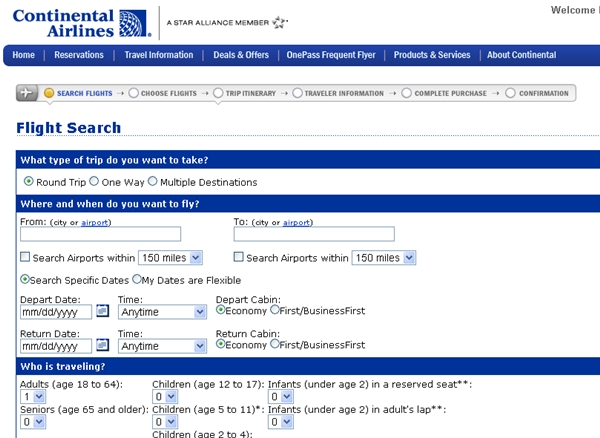This screenshot has width=600, height=438.
Task: Click the airport link beside From
Action: coord(95,222)
